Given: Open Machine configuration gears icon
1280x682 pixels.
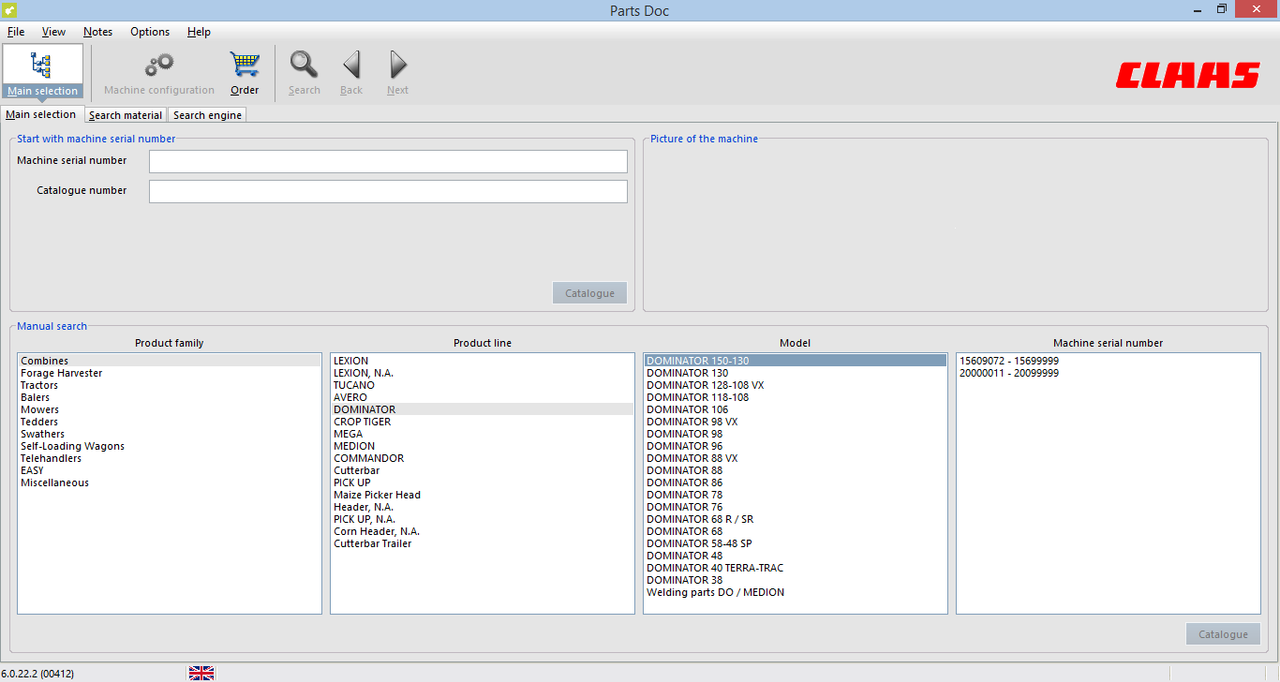Looking at the screenshot, I should point(159,66).
